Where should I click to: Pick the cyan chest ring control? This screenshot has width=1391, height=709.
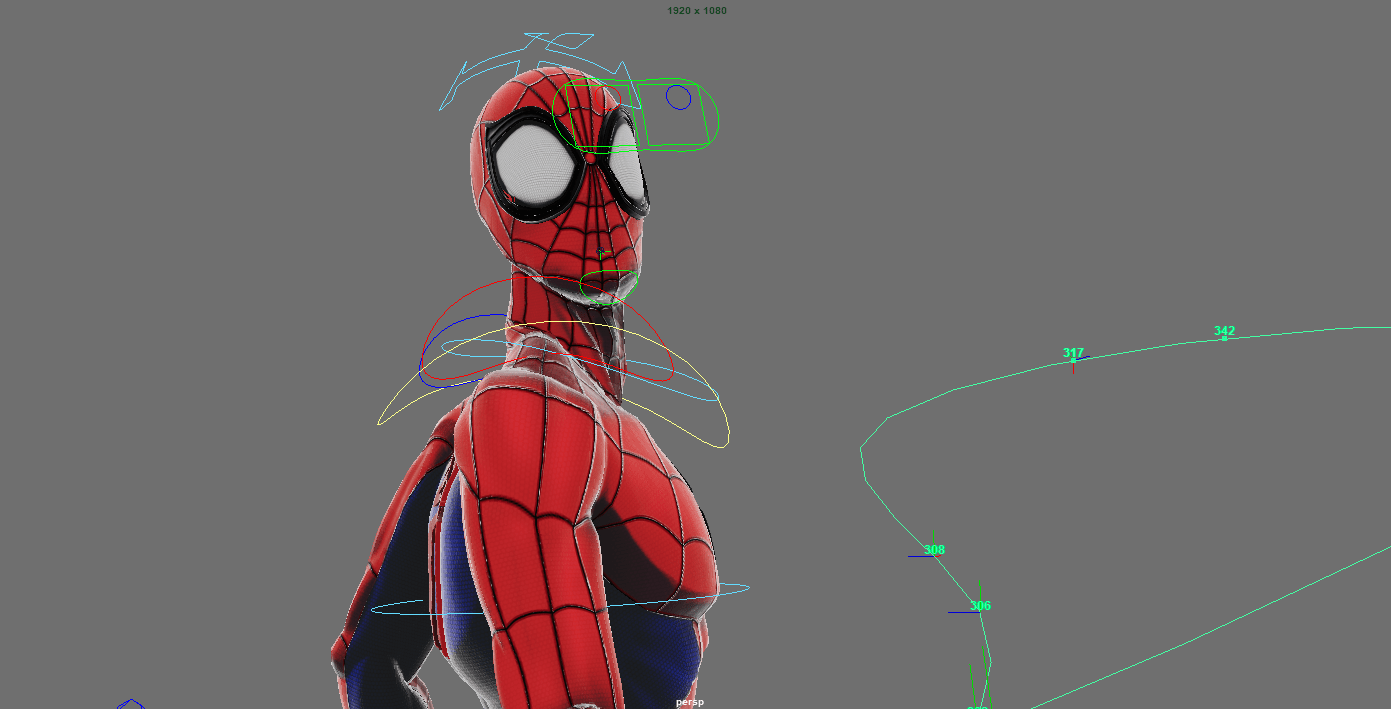pyautogui.click(x=560, y=601)
